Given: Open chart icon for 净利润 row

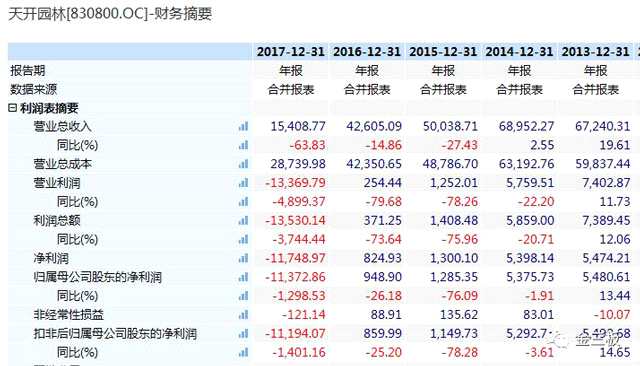Looking at the screenshot, I should pyautogui.click(x=243, y=258).
